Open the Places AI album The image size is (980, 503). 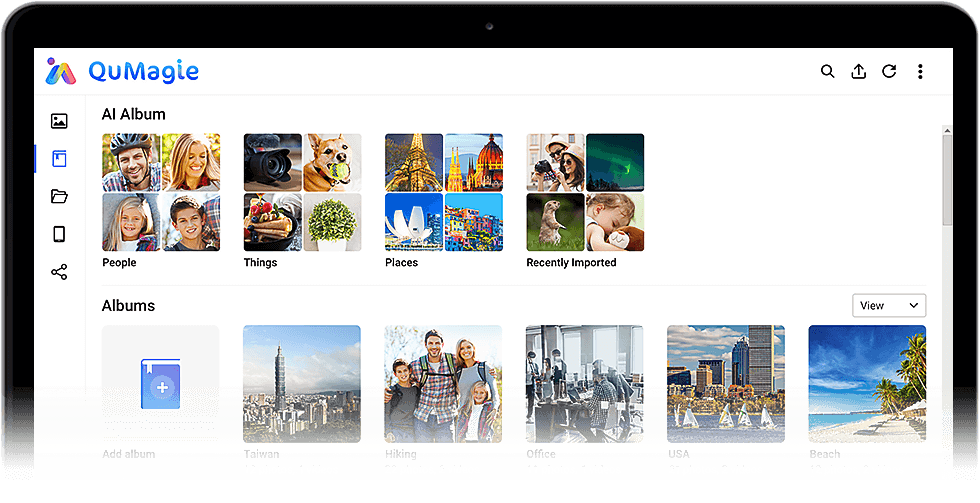pos(443,192)
